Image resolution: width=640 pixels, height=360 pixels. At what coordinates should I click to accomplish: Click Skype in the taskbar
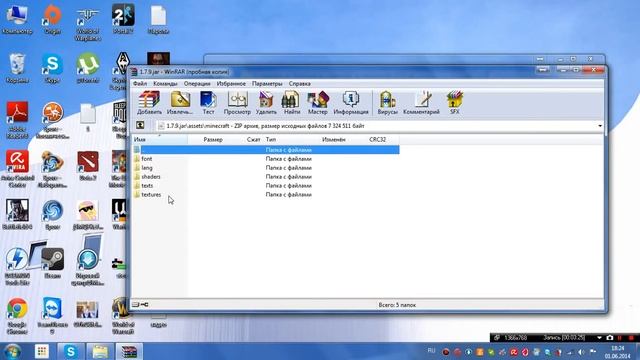tap(71, 351)
